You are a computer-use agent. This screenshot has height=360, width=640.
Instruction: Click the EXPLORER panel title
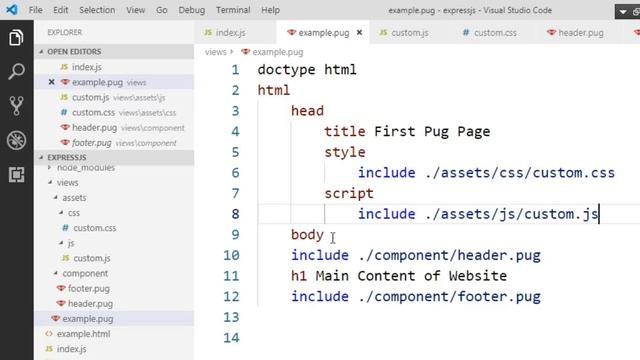click(x=64, y=32)
